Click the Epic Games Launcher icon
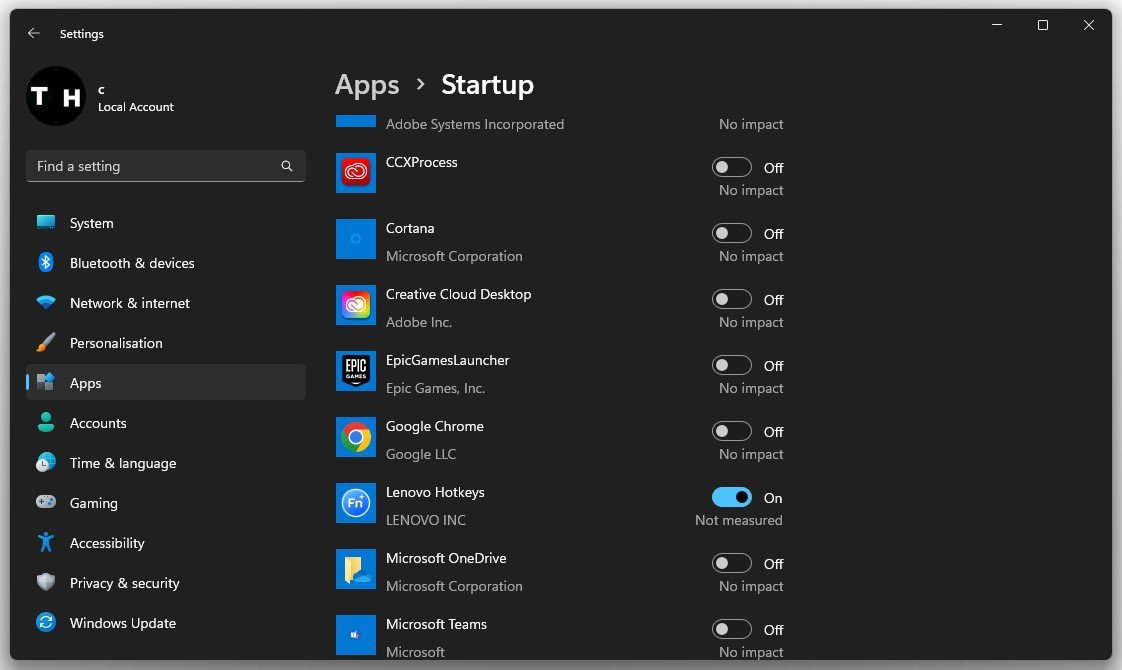This screenshot has height=670, width=1122. 356,372
